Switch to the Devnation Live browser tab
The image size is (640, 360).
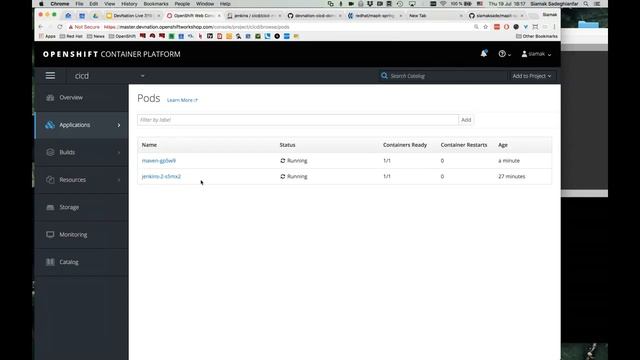pos(133,16)
